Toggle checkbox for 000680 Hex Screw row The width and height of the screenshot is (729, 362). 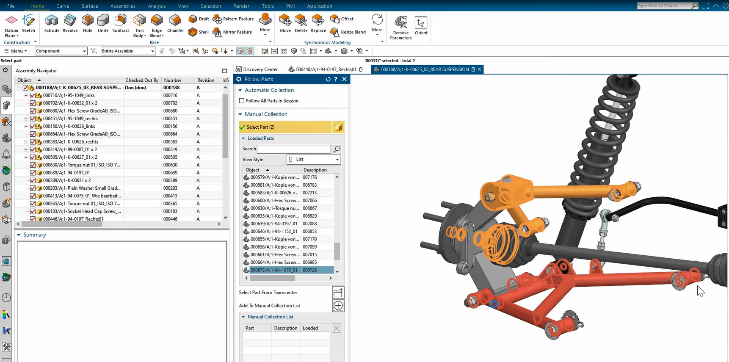coord(33,111)
